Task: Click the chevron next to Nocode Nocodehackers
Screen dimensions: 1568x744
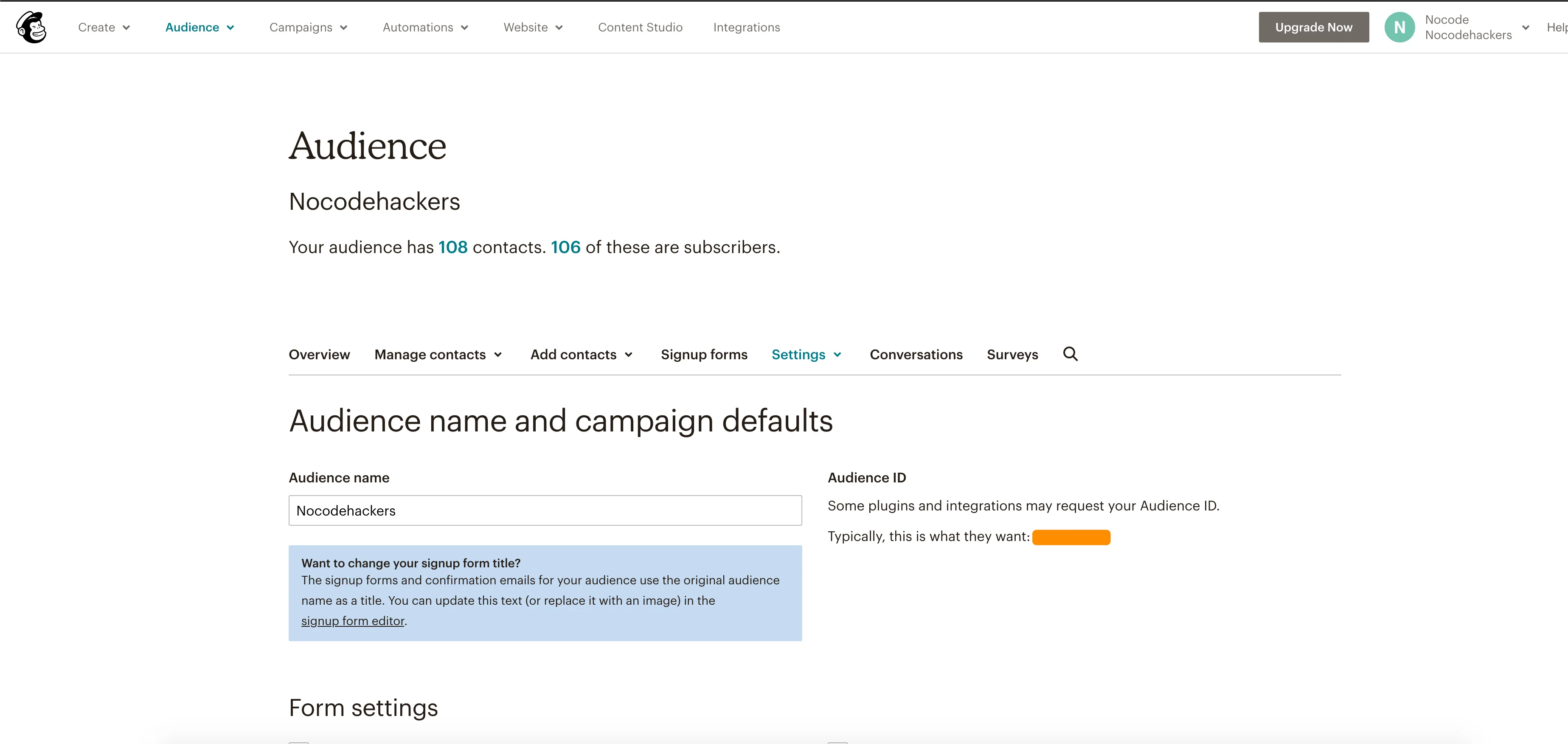Action: point(1526,28)
